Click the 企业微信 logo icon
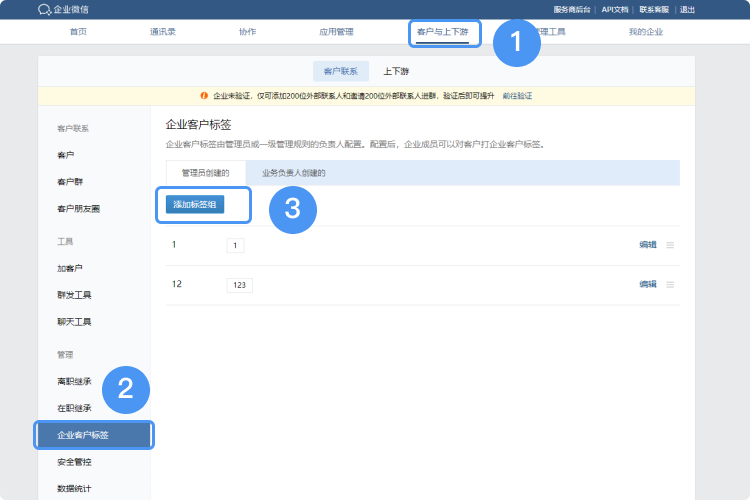This screenshot has width=750, height=500. click(44, 9)
